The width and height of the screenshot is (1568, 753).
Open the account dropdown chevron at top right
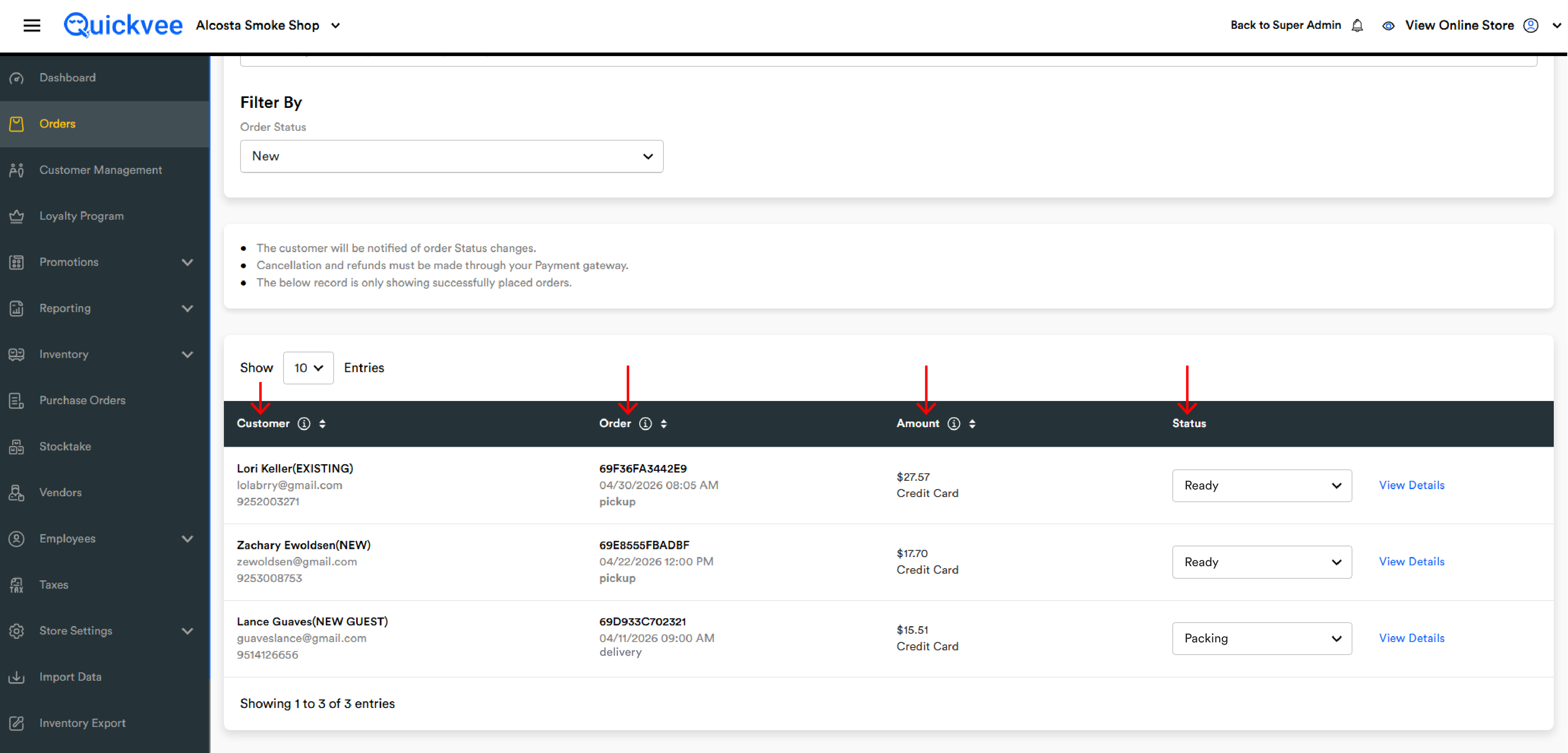1557,26
